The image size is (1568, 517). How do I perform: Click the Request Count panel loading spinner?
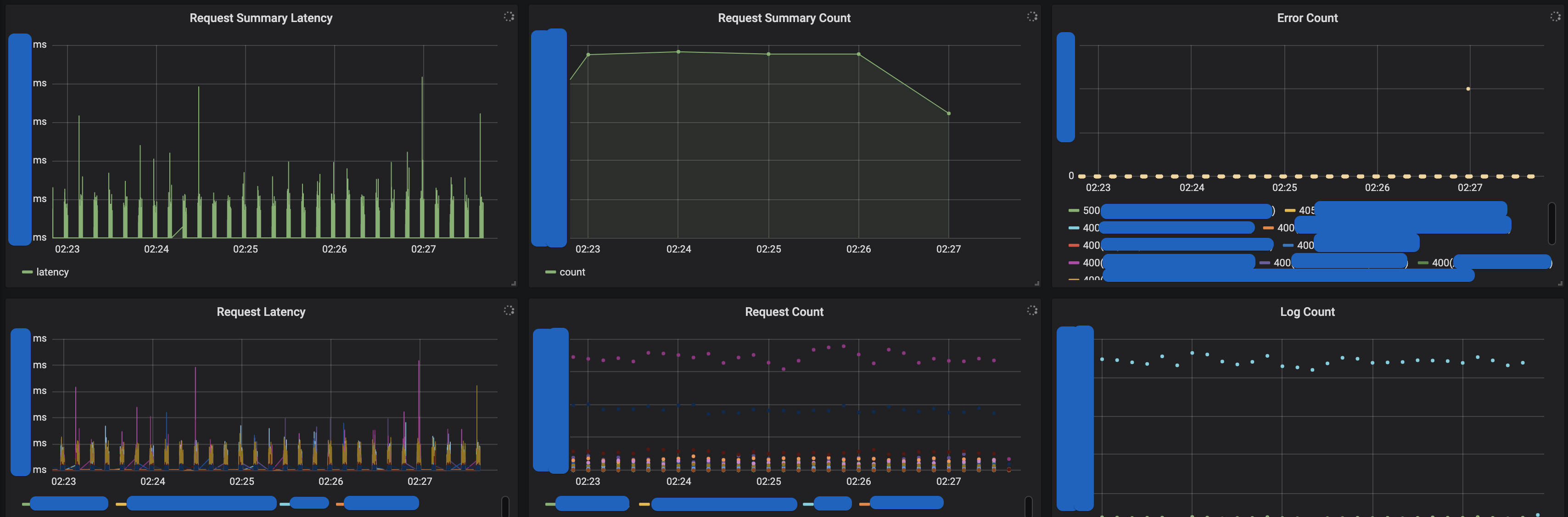(1032, 310)
